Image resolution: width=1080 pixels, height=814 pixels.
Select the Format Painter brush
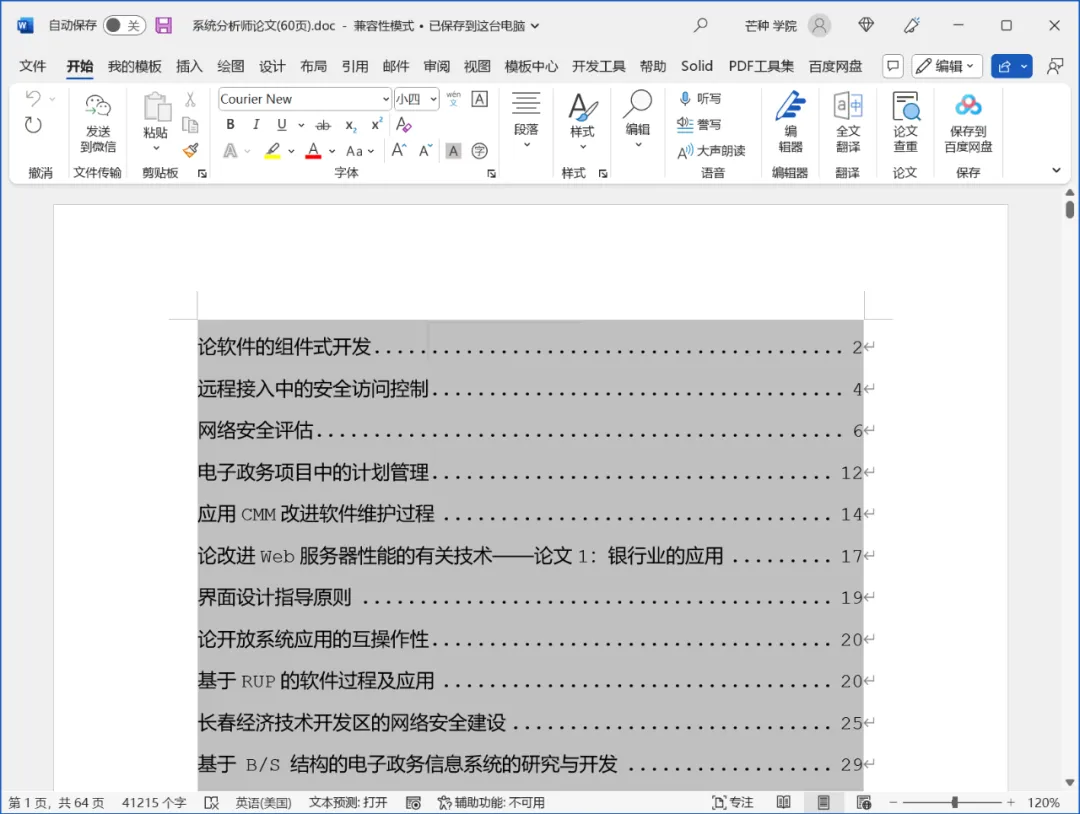click(x=190, y=150)
